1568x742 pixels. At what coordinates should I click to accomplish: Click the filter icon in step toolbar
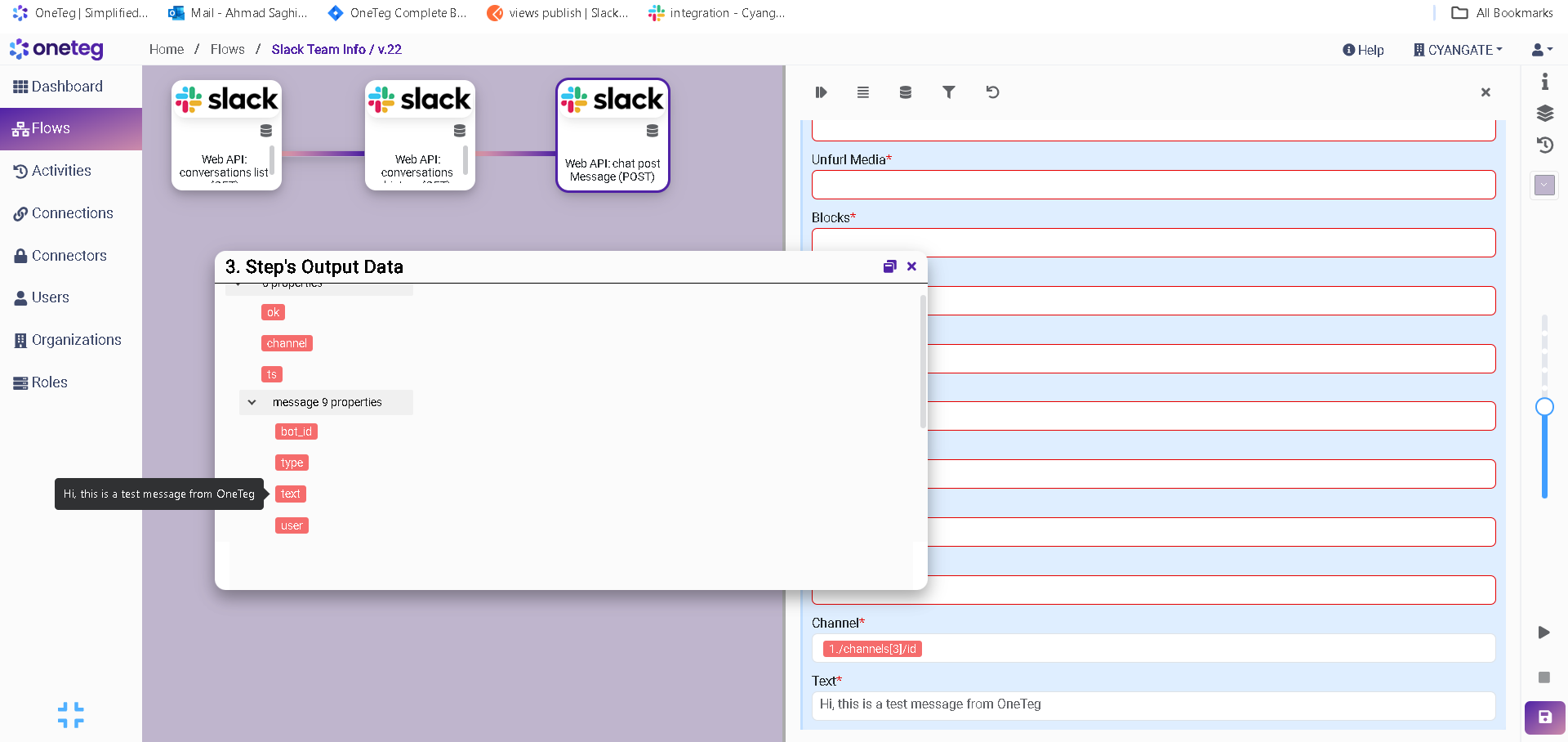[x=948, y=92]
